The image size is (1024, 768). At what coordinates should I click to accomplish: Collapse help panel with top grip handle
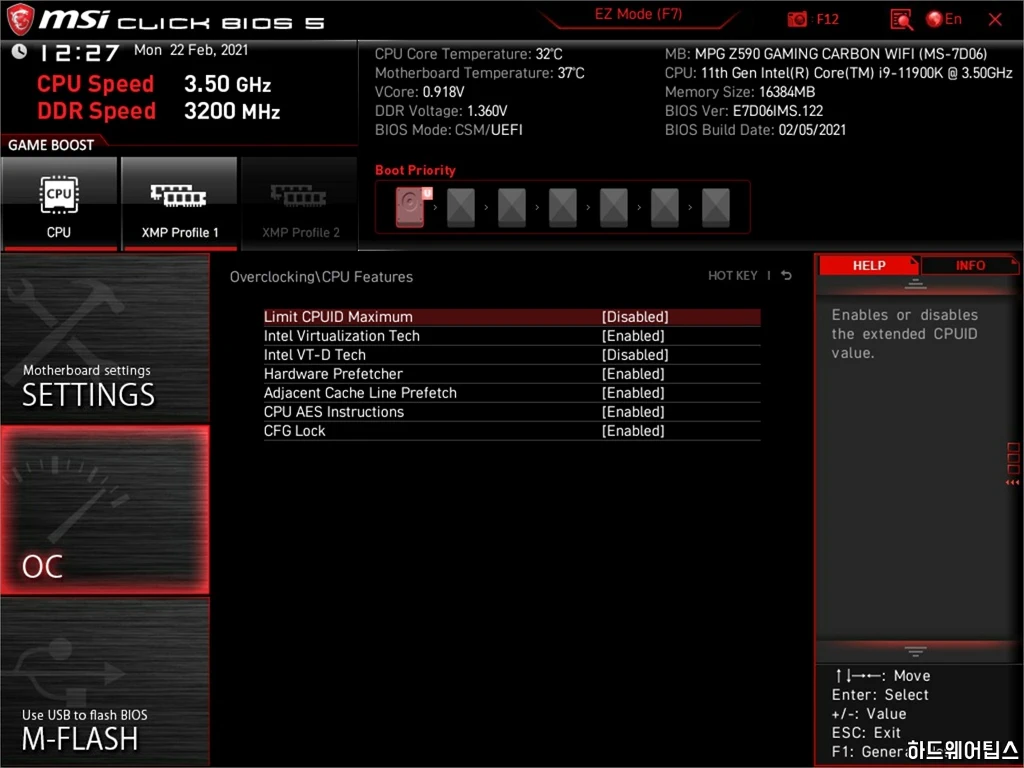(x=916, y=284)
